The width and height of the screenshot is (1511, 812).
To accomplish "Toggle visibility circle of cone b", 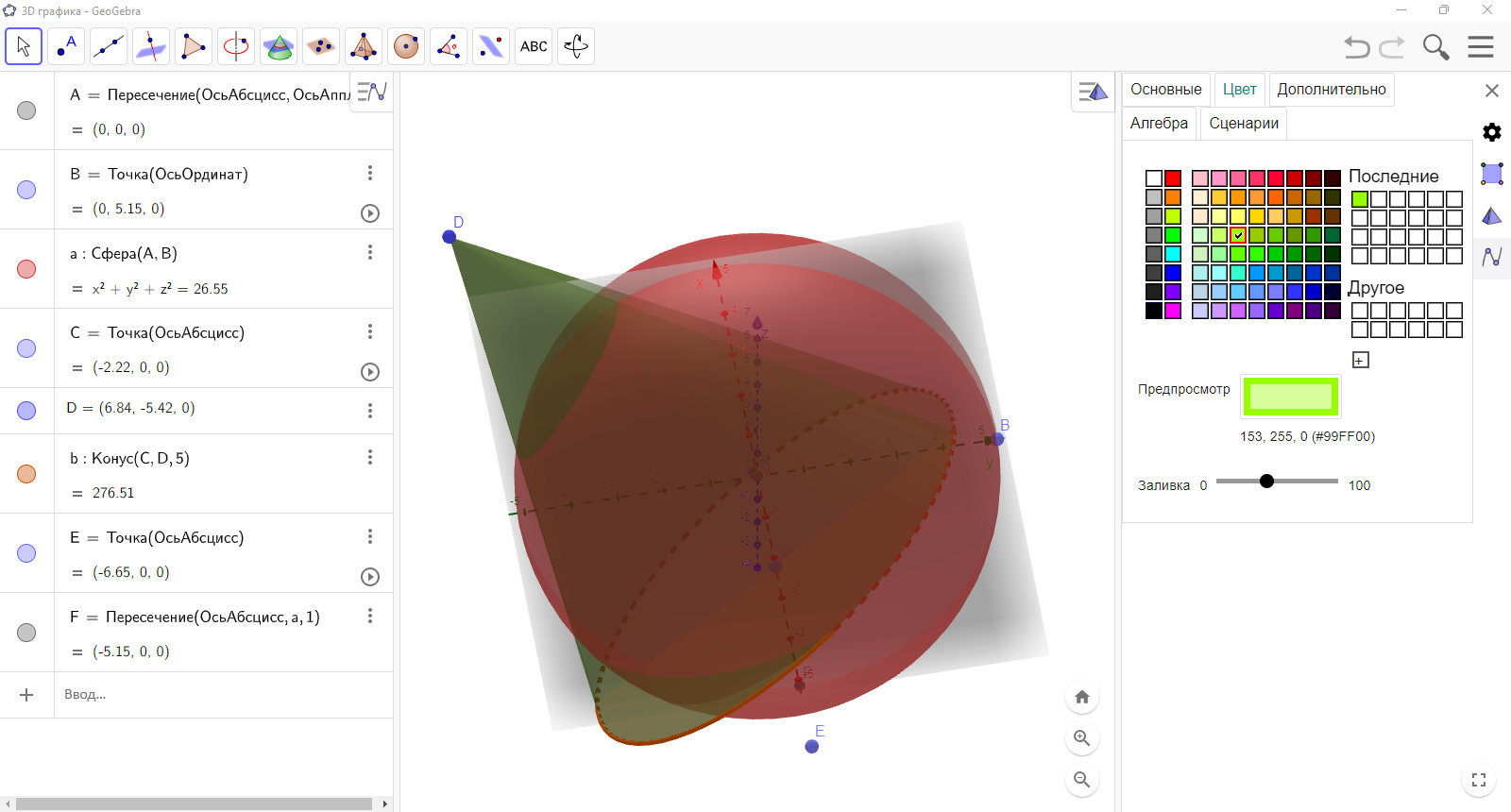I will tap(26, 474).
